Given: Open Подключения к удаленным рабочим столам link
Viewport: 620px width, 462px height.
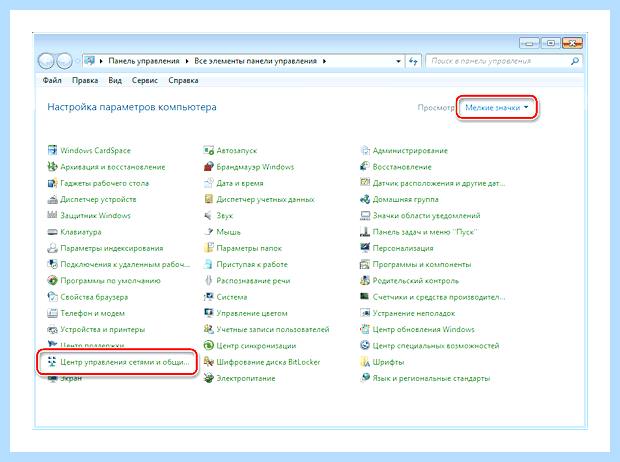Looking at the screenshot, I should (125, 264).
